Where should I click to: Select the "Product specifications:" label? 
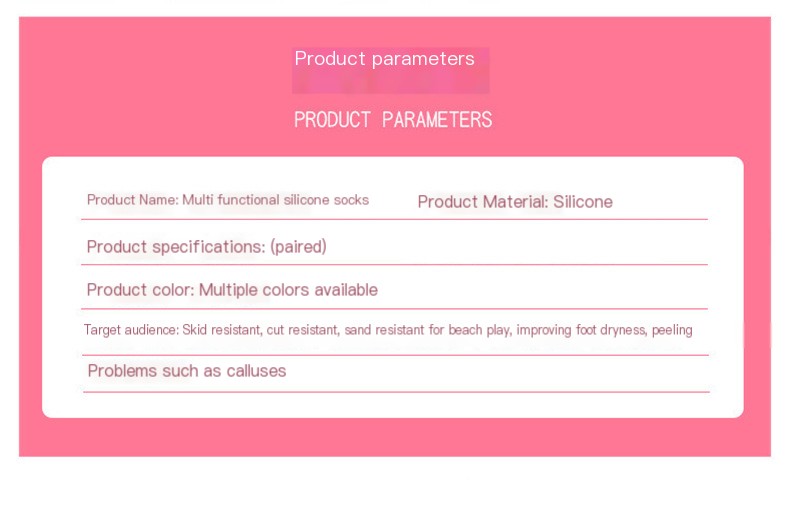click(176, 247)
